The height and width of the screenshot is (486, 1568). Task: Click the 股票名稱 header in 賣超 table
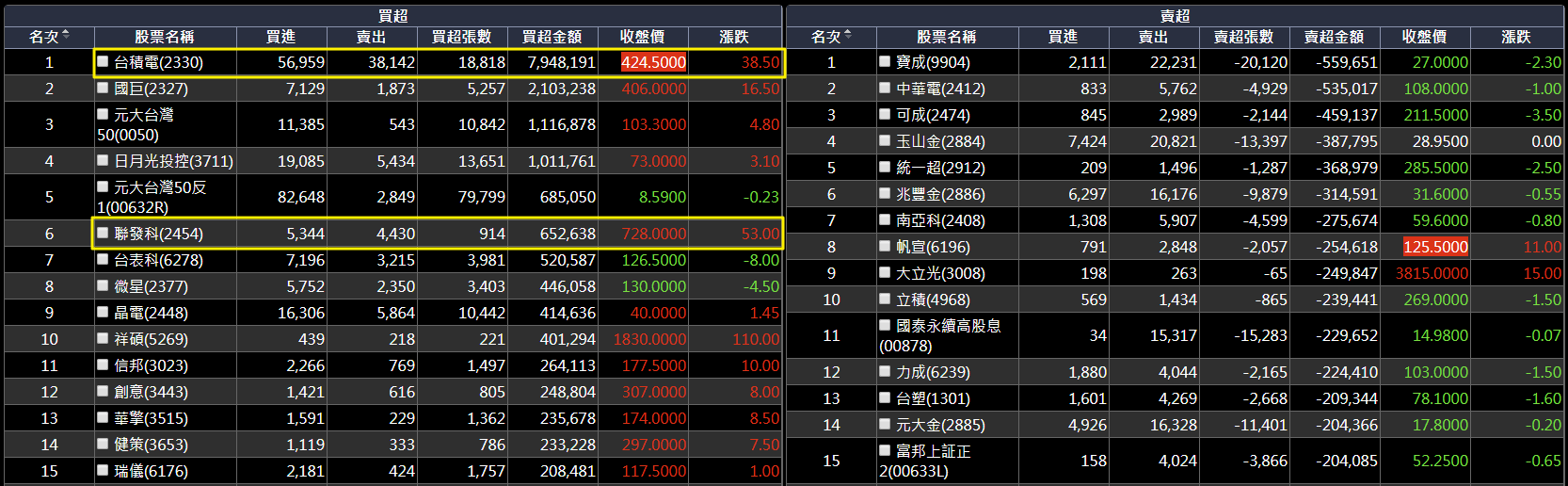pos(946,37)
